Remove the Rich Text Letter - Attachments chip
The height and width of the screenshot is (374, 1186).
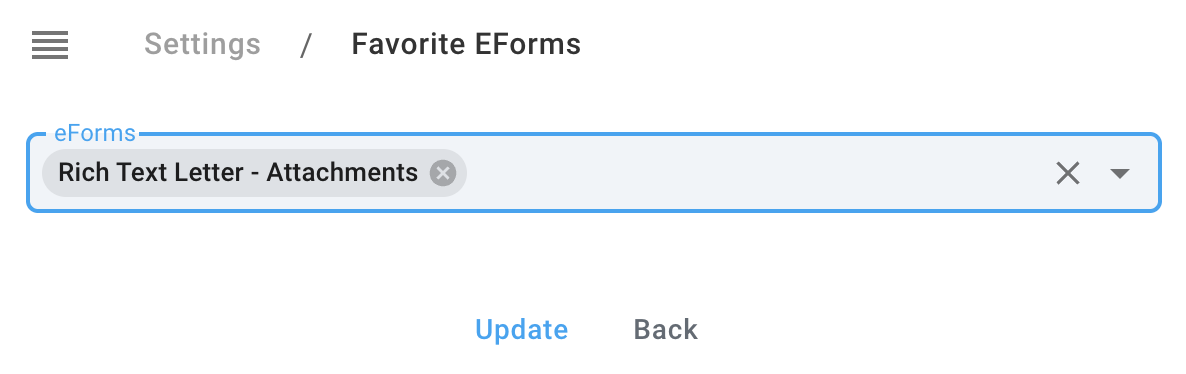443,173
